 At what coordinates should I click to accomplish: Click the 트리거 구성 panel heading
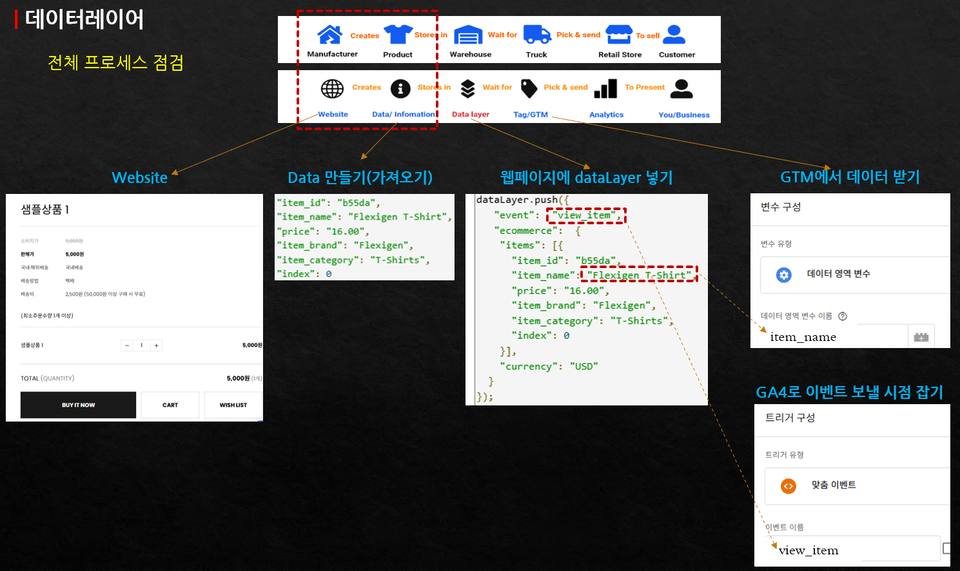790,417
